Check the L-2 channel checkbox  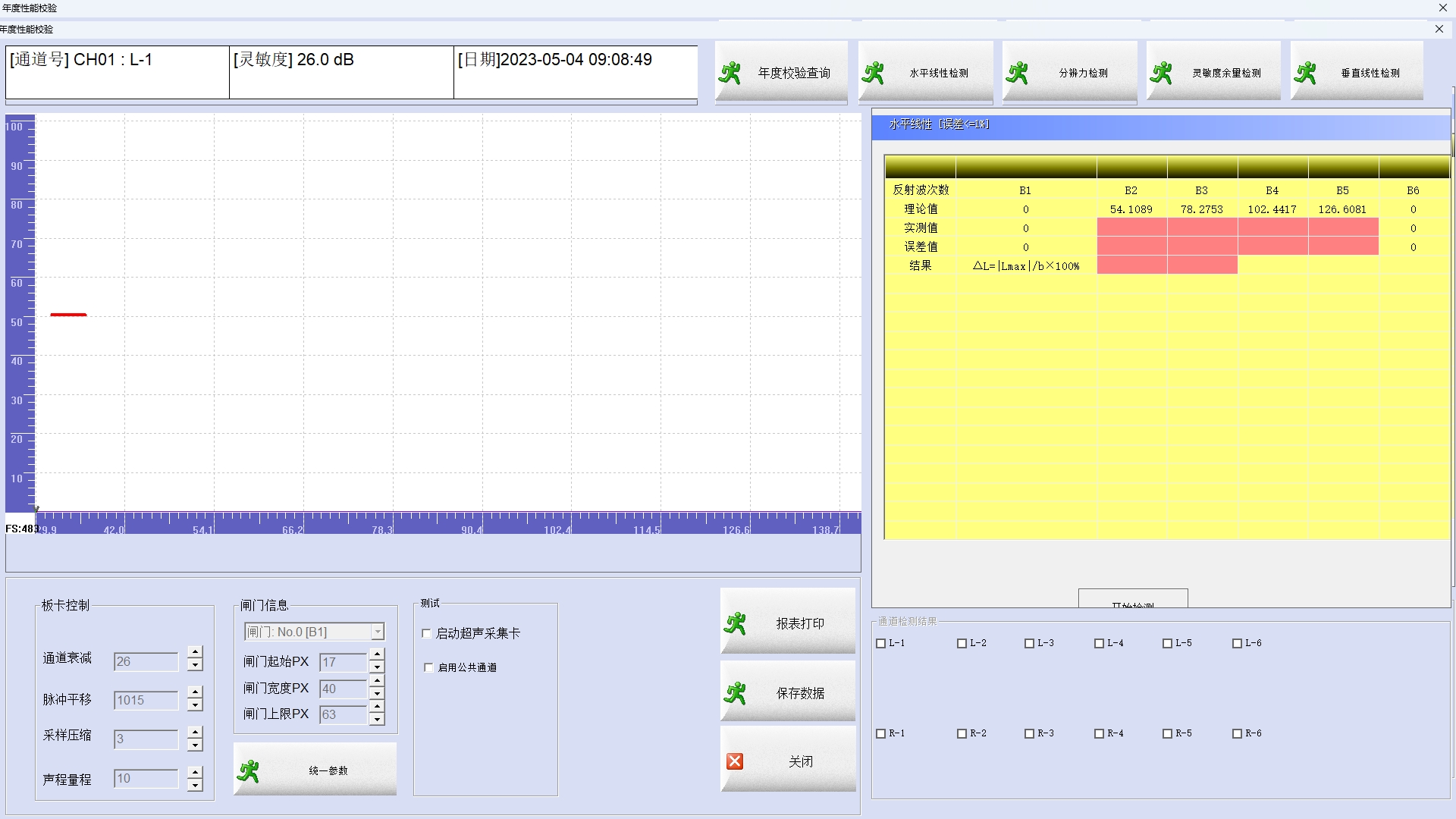pos(962,643)
